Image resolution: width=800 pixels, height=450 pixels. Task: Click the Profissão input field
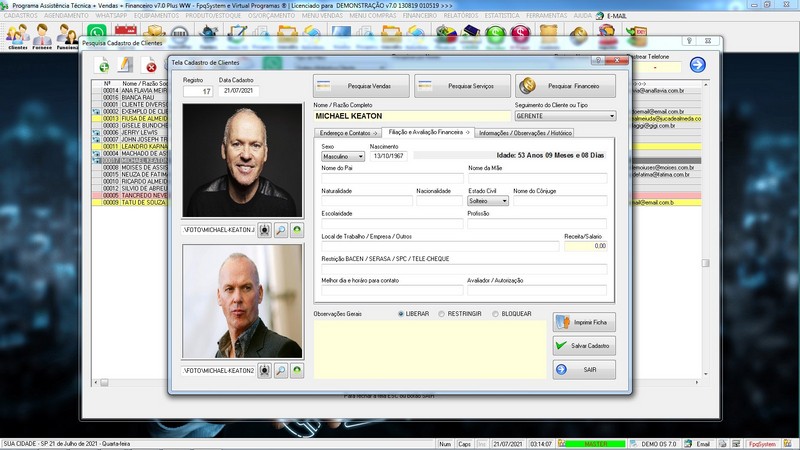coord(537,223)
